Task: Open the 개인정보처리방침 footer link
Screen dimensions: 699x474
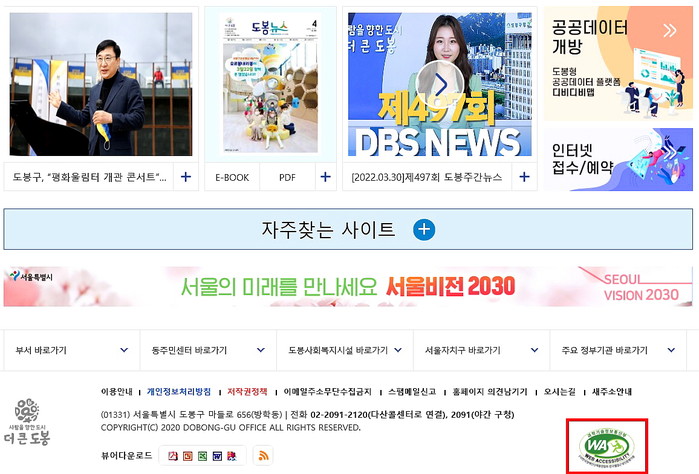Action: click(x=179, y=392)
